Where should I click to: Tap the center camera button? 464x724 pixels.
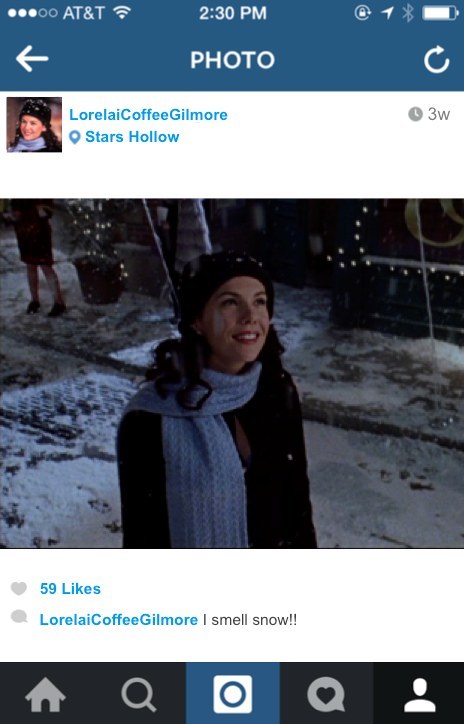[x=233, y=694]
